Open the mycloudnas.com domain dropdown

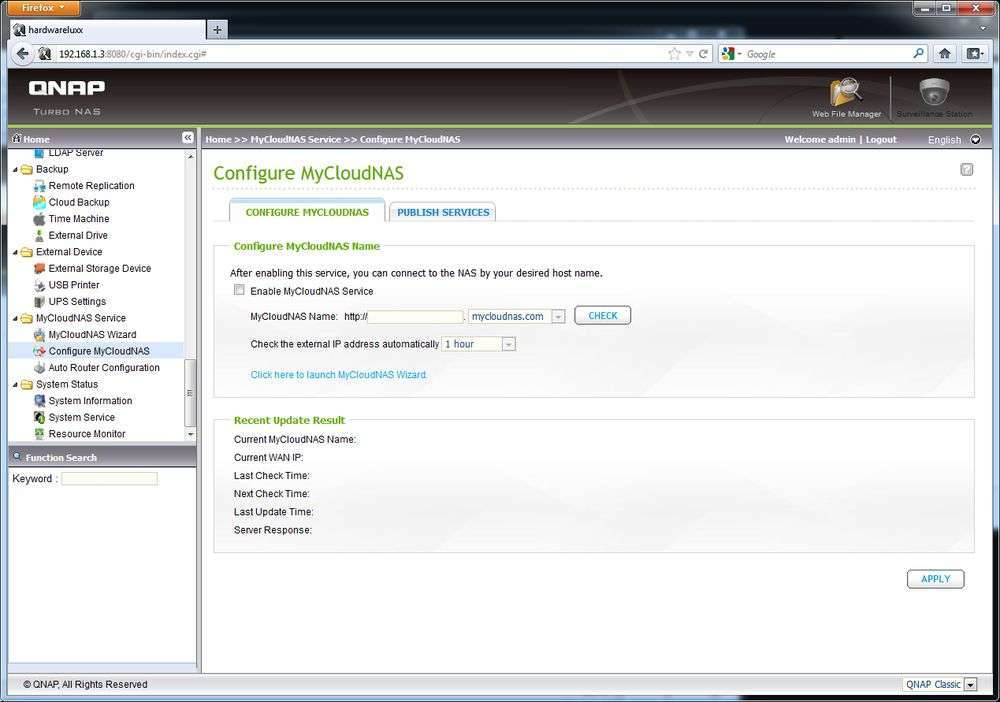558,316
